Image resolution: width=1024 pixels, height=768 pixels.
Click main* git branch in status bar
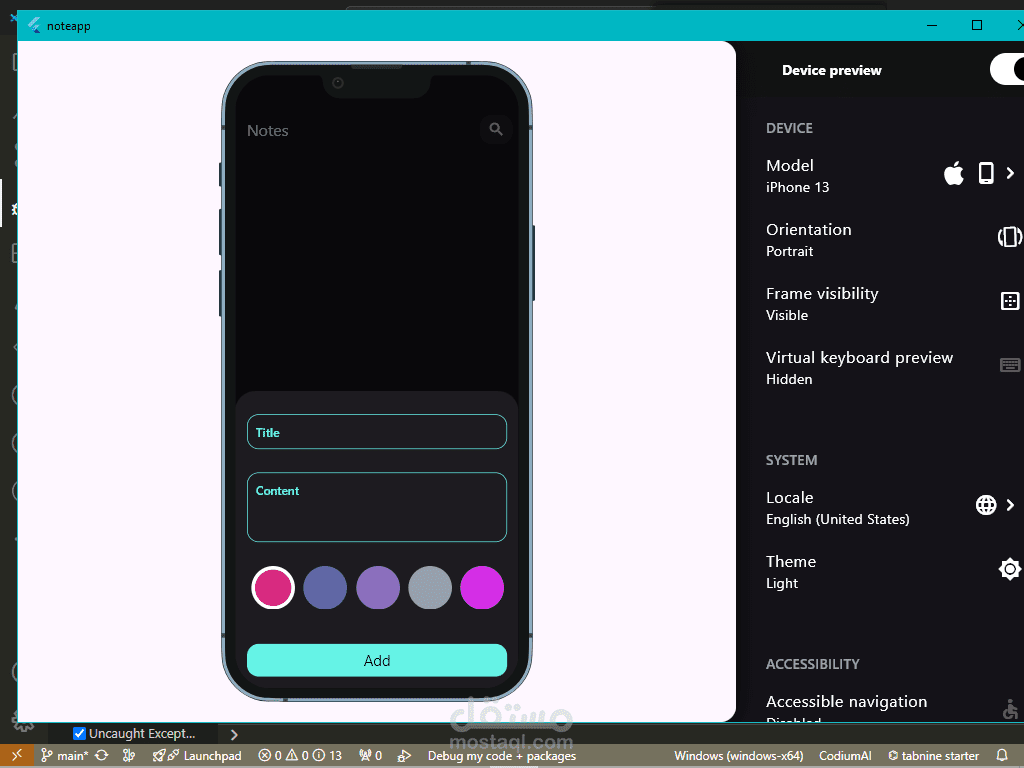(65, 756)
